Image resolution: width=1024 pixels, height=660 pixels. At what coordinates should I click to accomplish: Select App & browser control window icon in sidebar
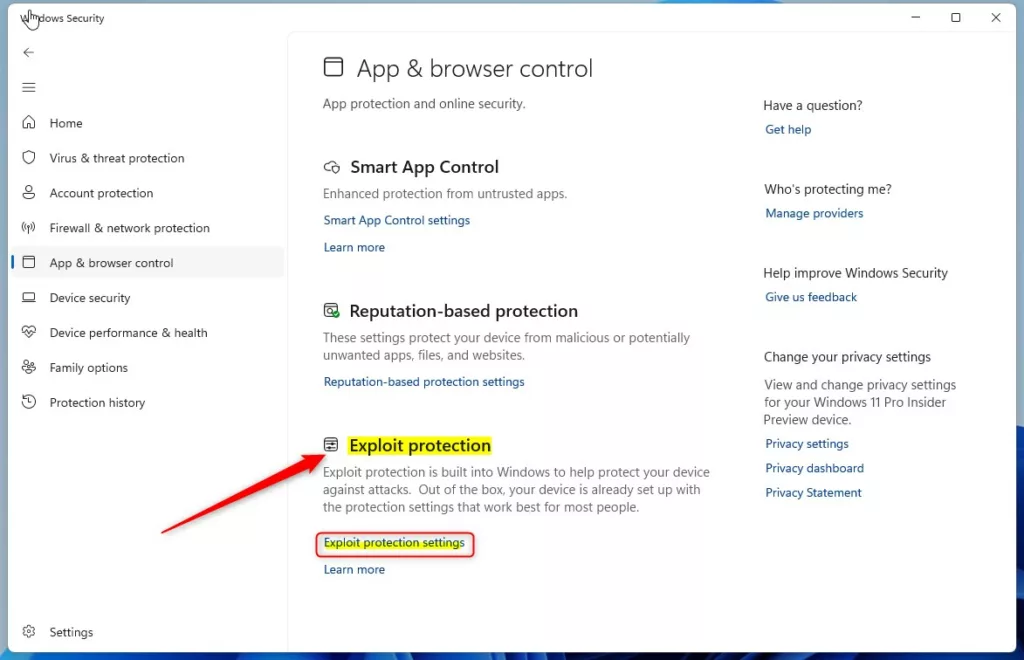coord(29,262)
